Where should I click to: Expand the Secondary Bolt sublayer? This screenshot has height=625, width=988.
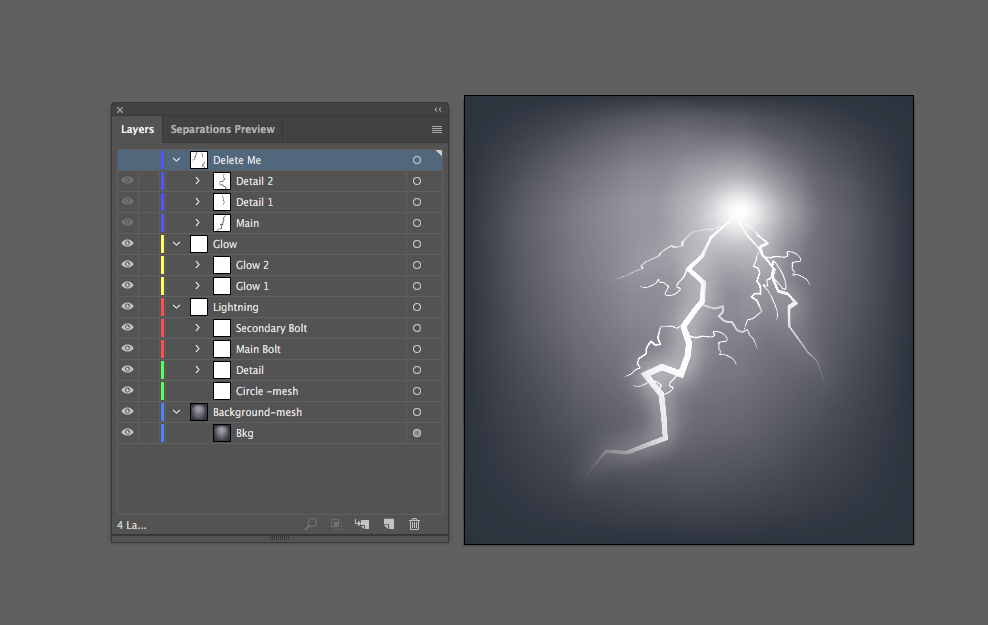pyautogui.click(x=197, y=328)
